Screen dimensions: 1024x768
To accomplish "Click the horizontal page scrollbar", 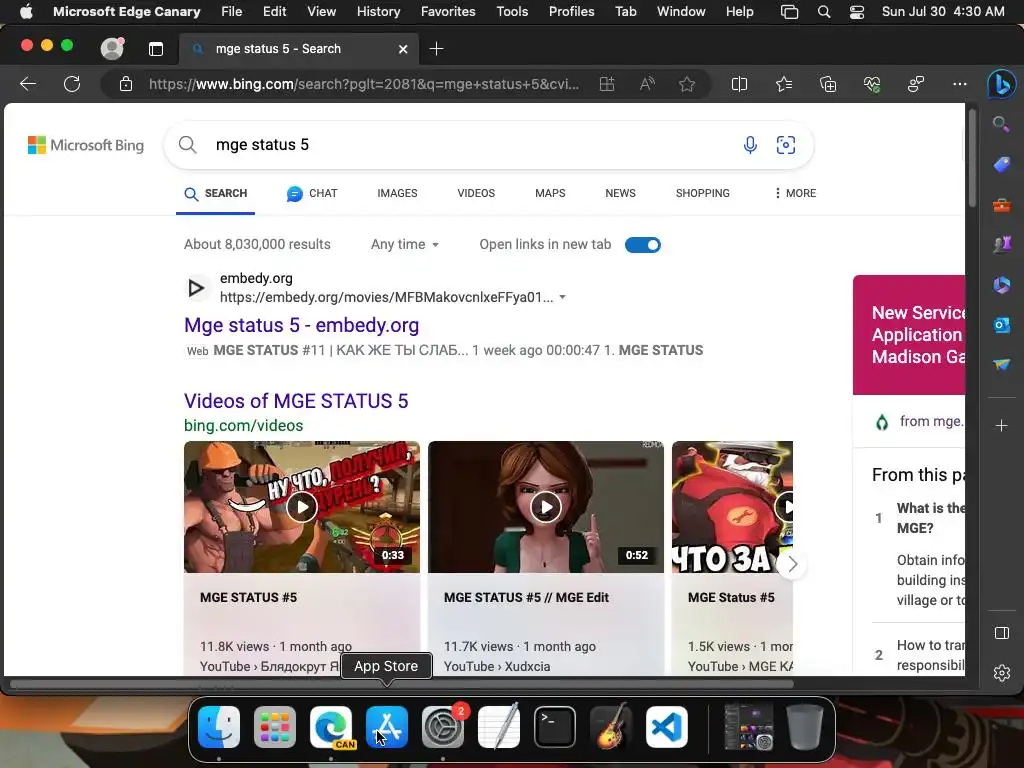I will pos(402,684).
